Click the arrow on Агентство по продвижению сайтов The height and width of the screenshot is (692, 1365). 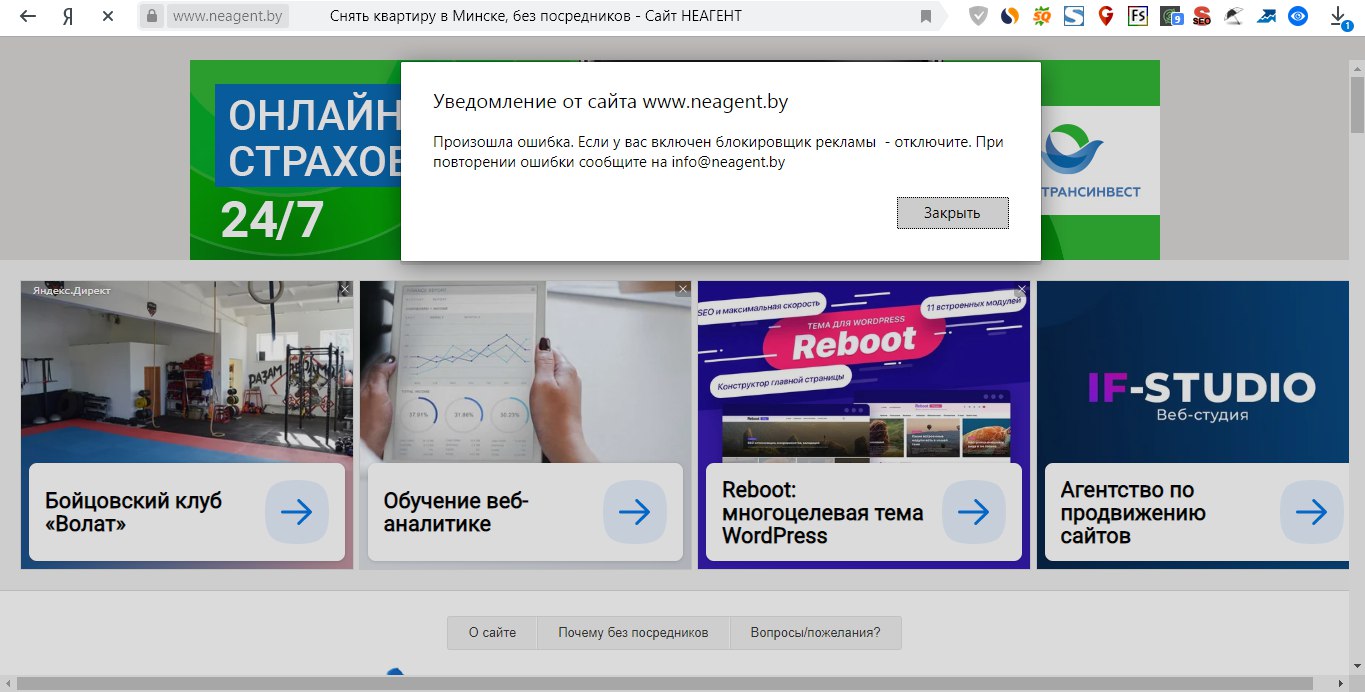1312,512
